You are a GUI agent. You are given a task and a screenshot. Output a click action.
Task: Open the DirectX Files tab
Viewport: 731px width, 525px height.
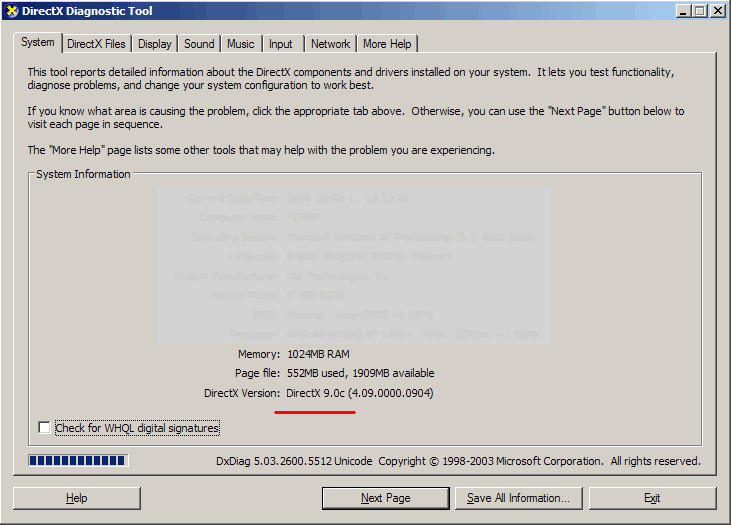pyautogui.click(x=97, y=44)
